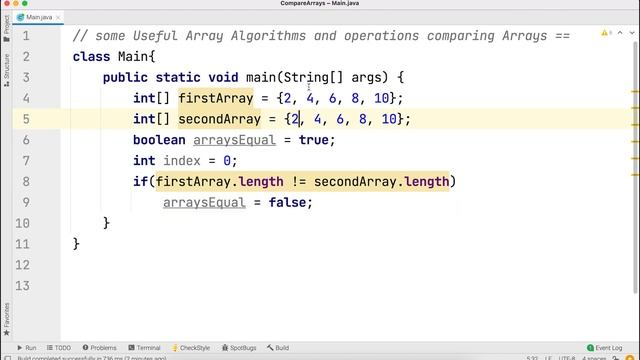Click line number 4 in gutter
This screenshot has height=360, width=640.
26,98
